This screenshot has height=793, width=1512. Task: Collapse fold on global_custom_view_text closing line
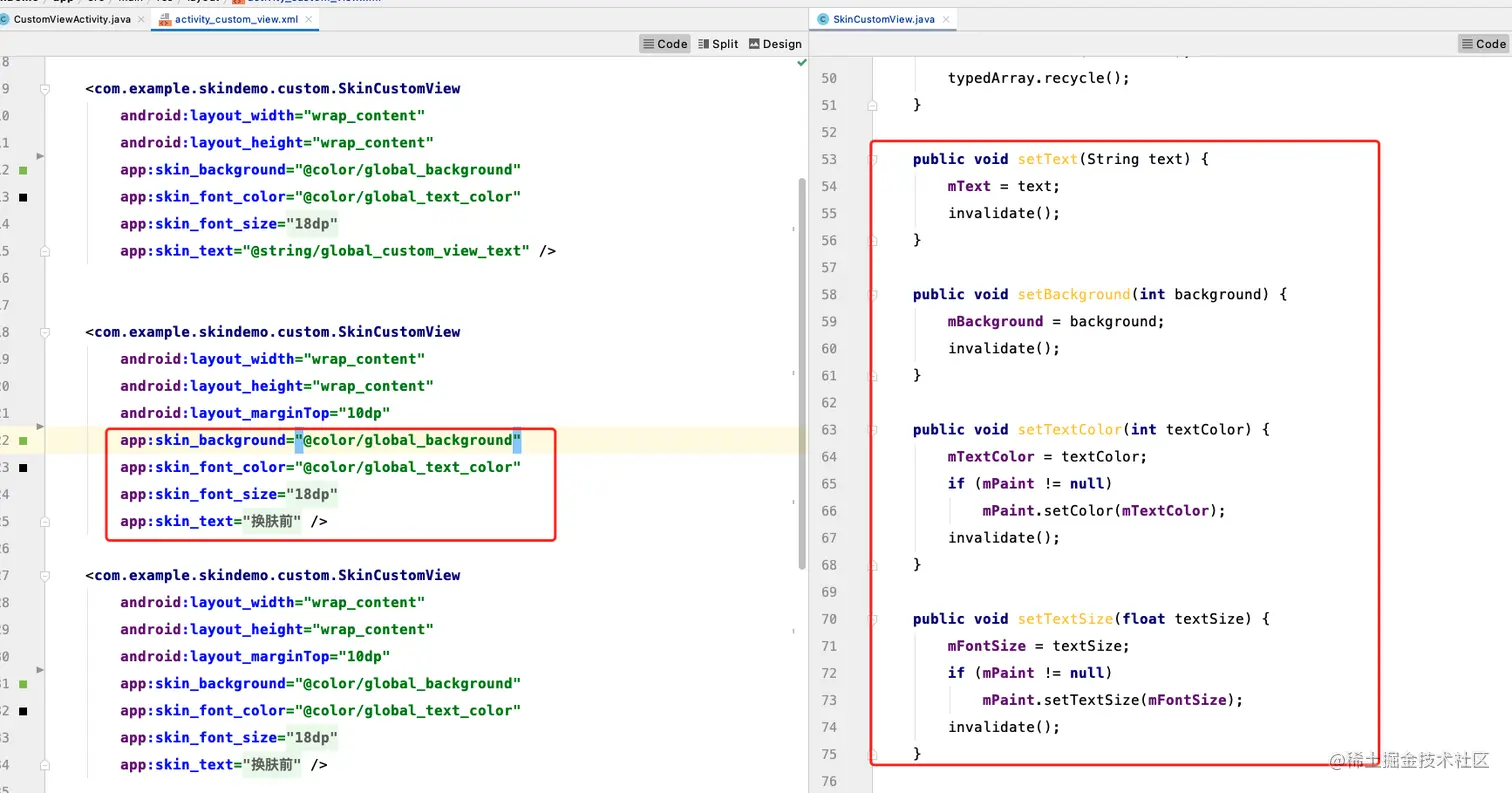45,251
